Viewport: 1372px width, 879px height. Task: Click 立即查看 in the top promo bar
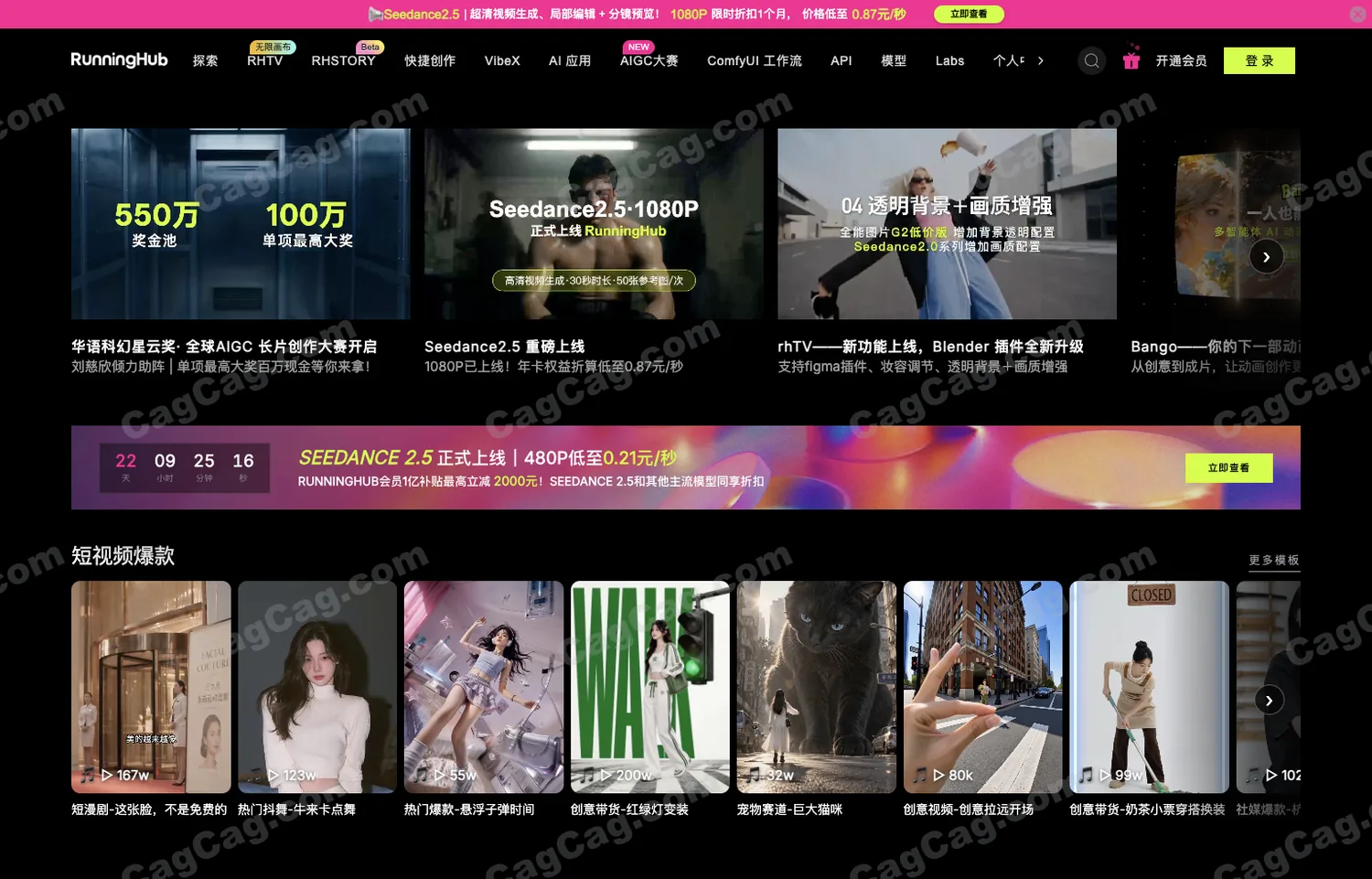[969, 14]
